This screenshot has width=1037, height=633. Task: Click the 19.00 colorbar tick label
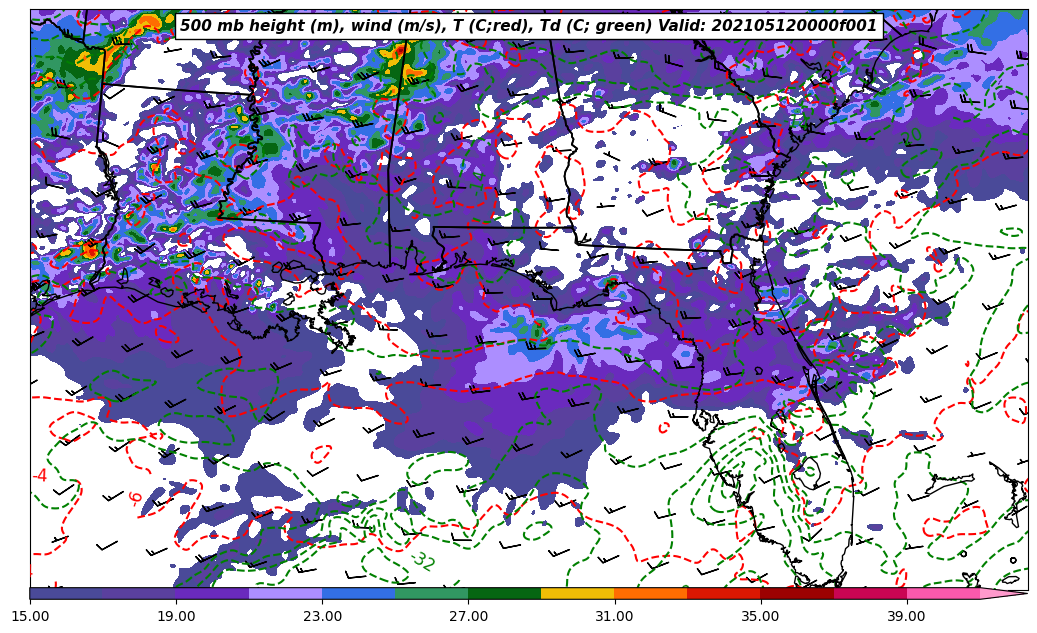click(176, 616)
